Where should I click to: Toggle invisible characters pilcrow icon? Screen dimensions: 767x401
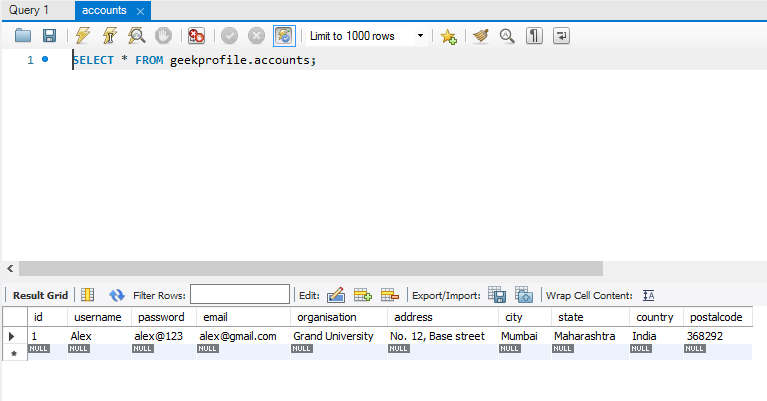pos(534,36)
